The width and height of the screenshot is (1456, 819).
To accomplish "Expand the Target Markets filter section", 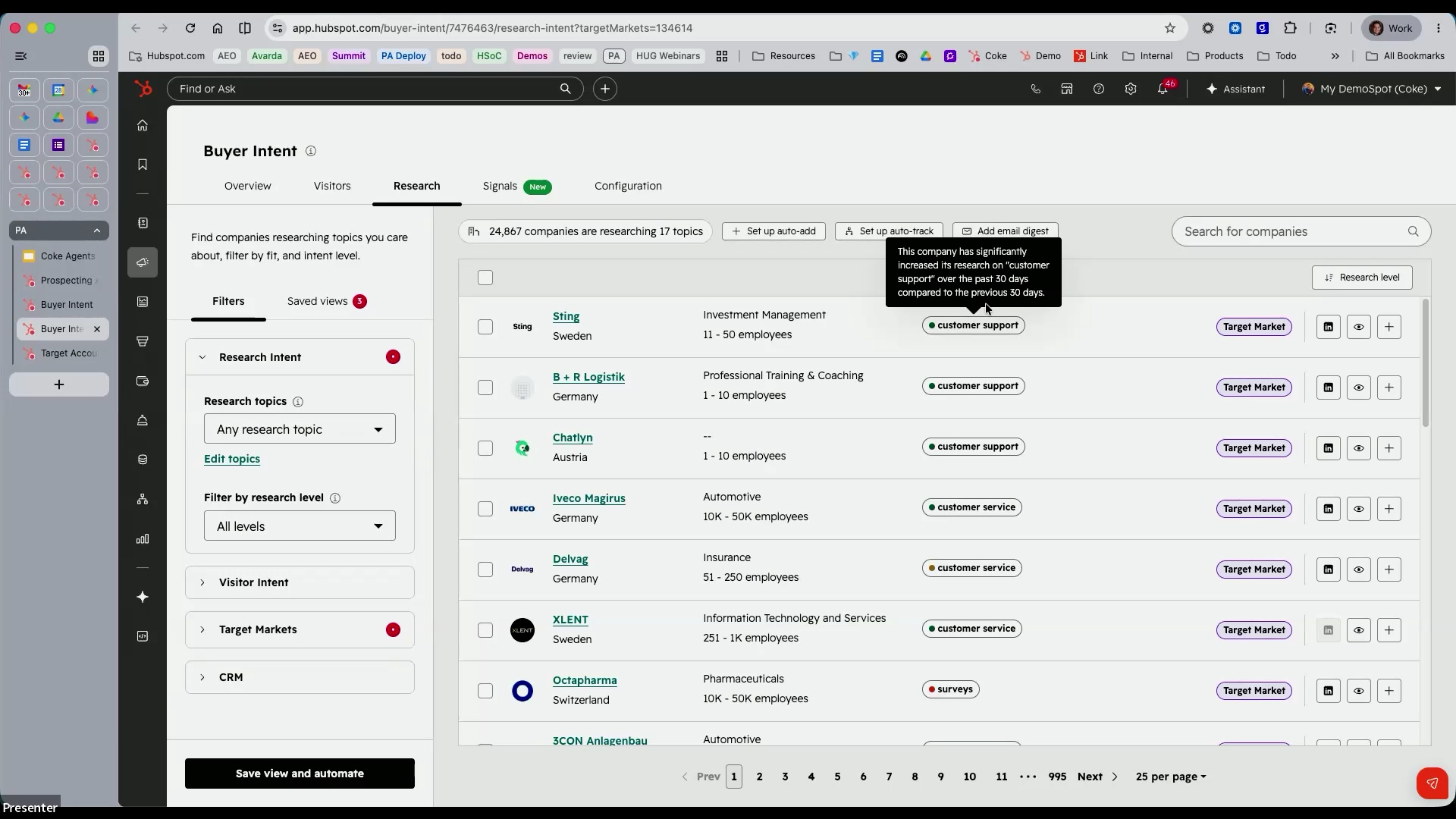I will coord(300,629).
